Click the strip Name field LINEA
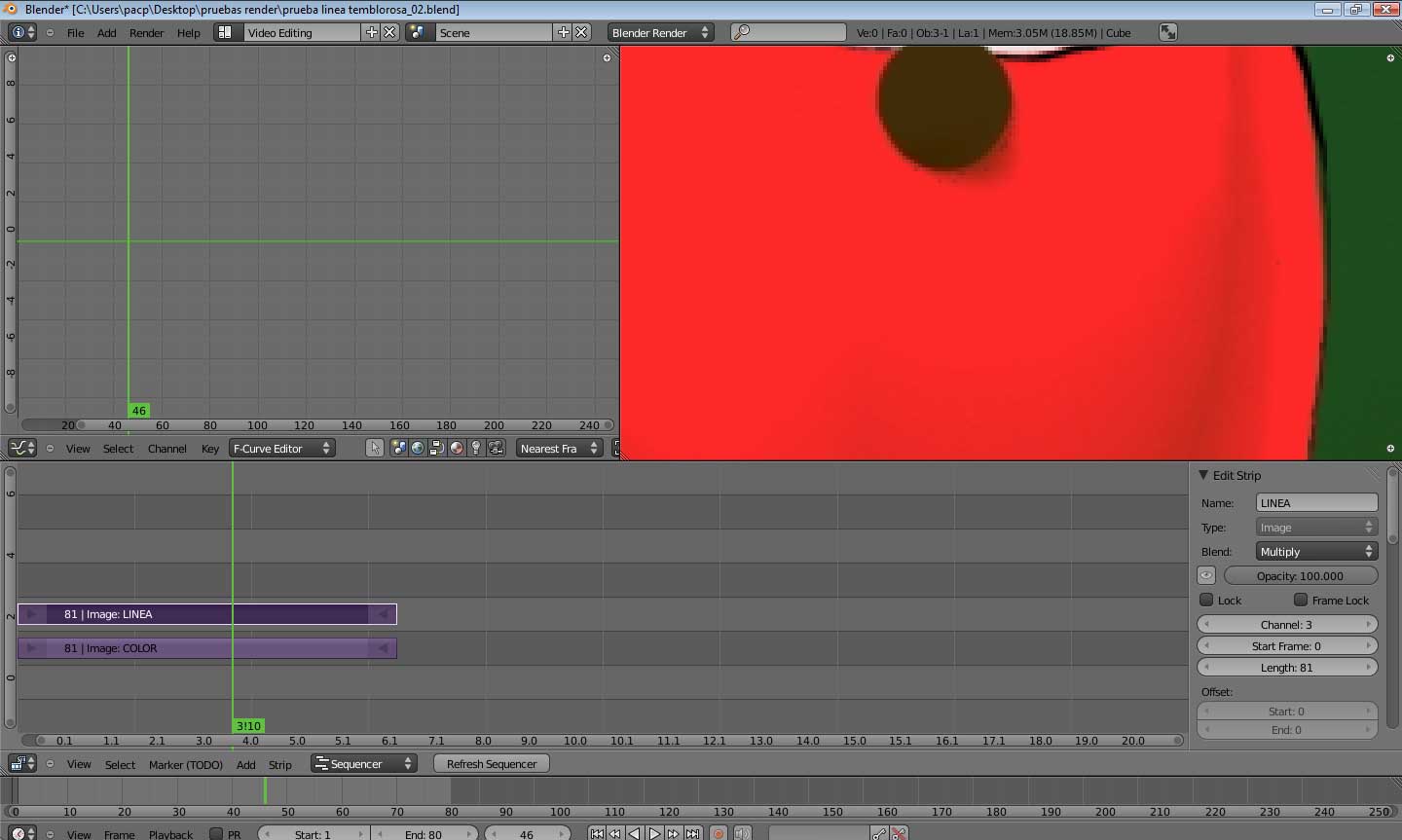Screen dimensions: 1402x840 (1316, 502)
